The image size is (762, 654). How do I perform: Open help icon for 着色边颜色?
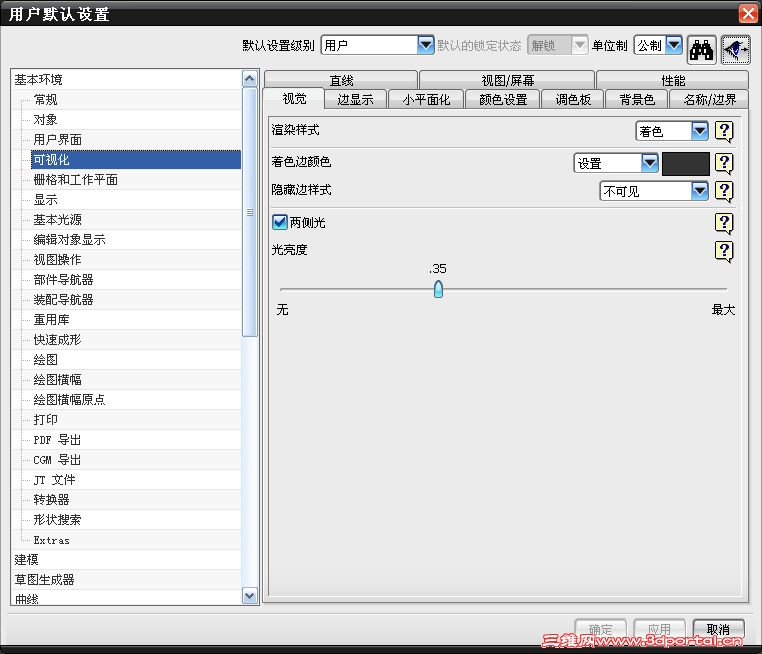(x=724, y=164)
